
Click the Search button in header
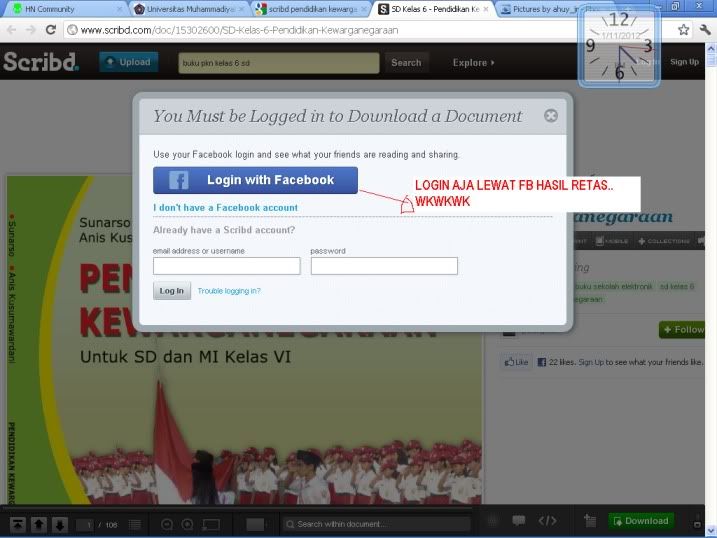coord(406,63)
